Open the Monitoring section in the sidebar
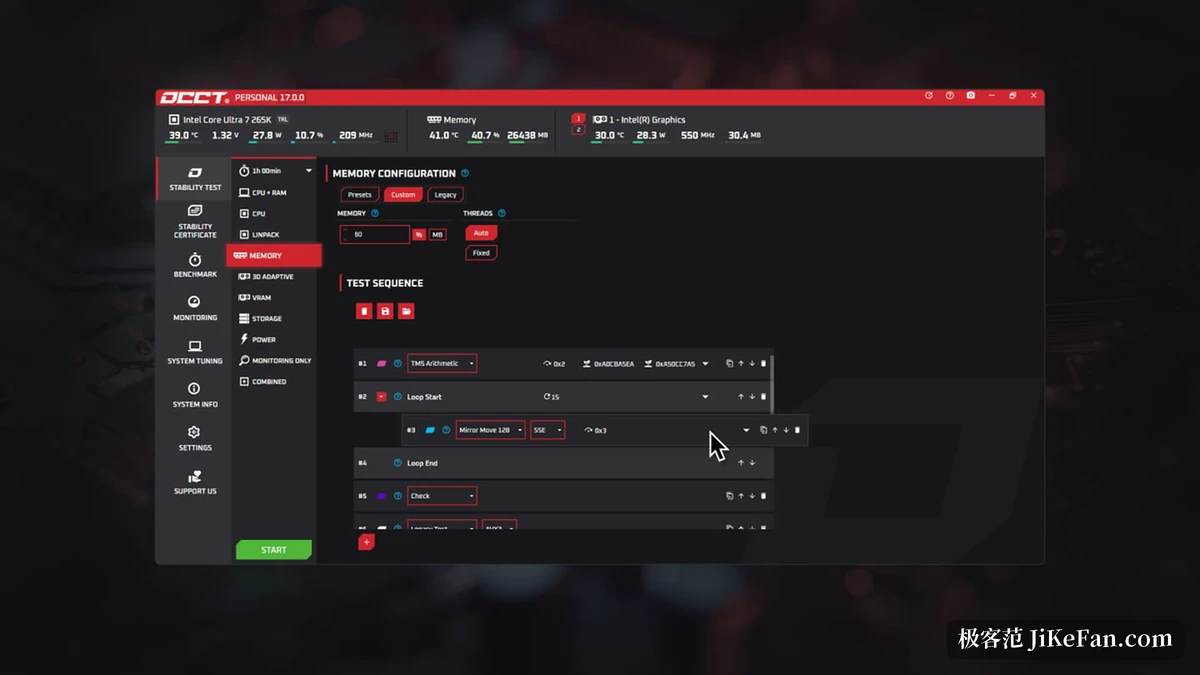Image resolution: width=1200 pixels, height=675 pixels. [x=195, y=308]
